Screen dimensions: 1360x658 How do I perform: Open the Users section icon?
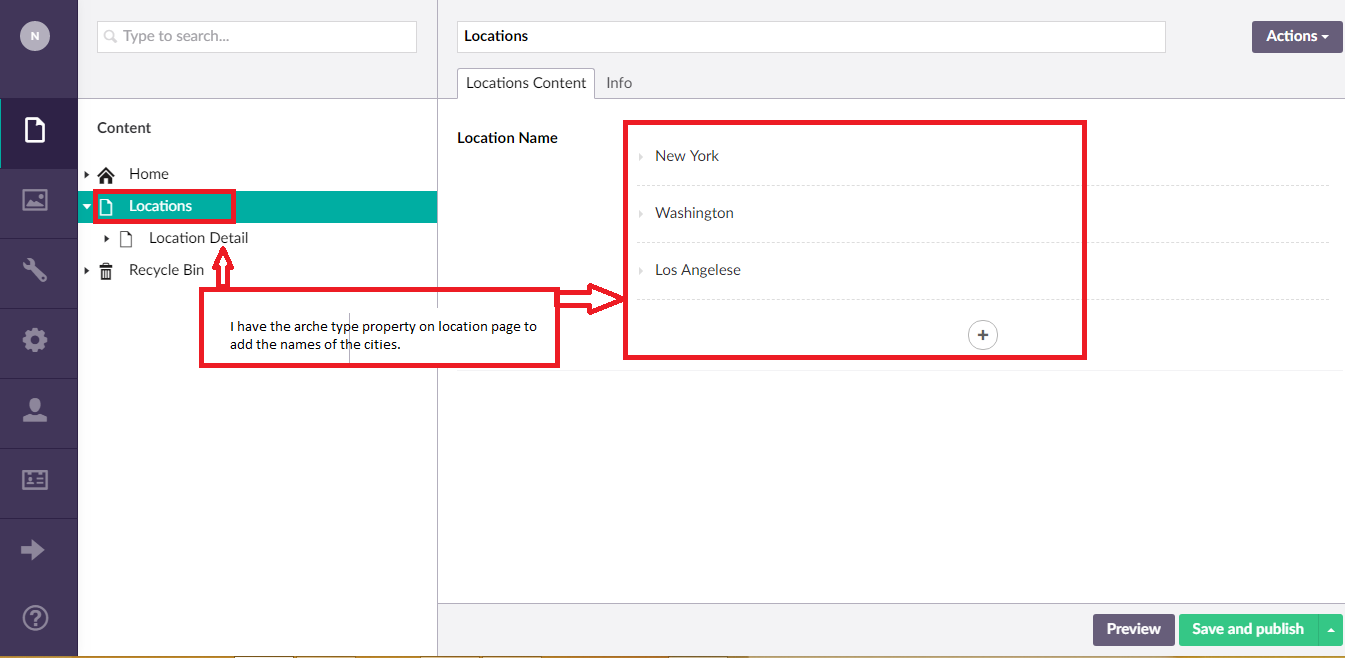click(x=35, y=410)
